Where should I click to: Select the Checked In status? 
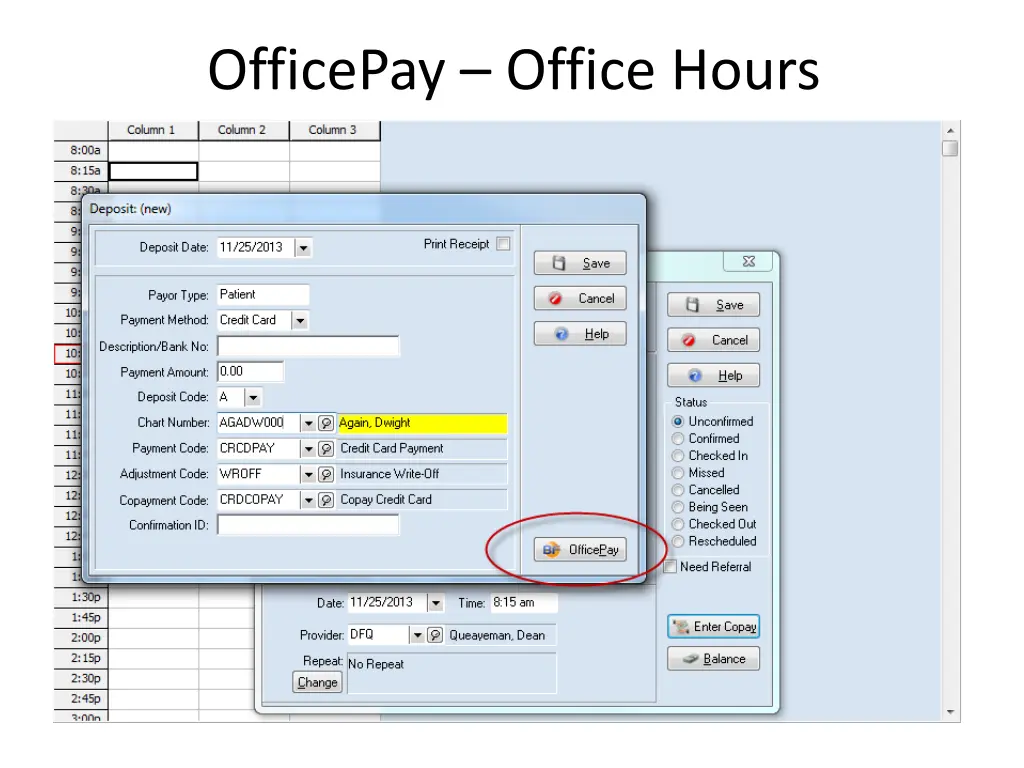[x=678, y=456]
